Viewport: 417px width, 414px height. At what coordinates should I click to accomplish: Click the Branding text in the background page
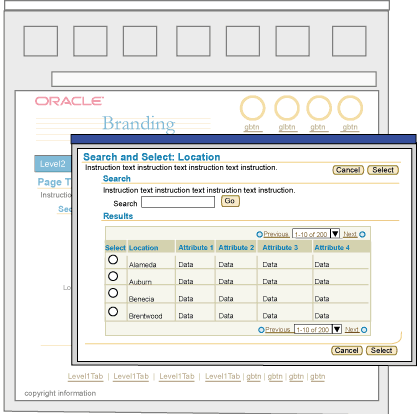(x=139, y=124)
